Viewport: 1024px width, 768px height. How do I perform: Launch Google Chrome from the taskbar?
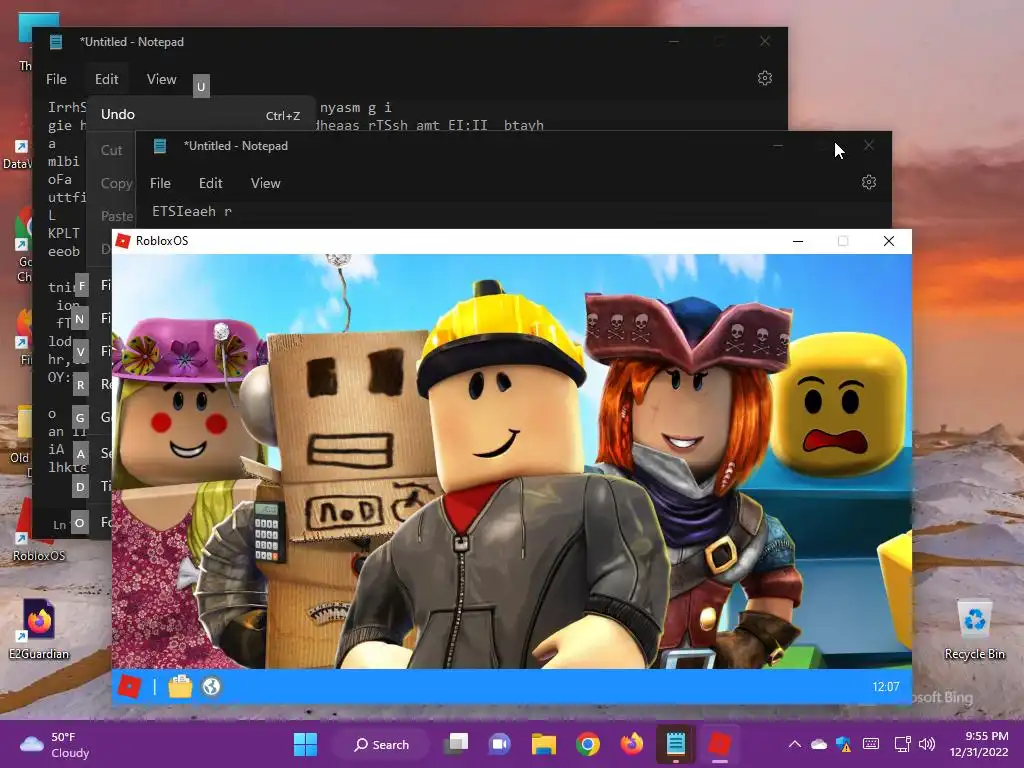(588, 744)
